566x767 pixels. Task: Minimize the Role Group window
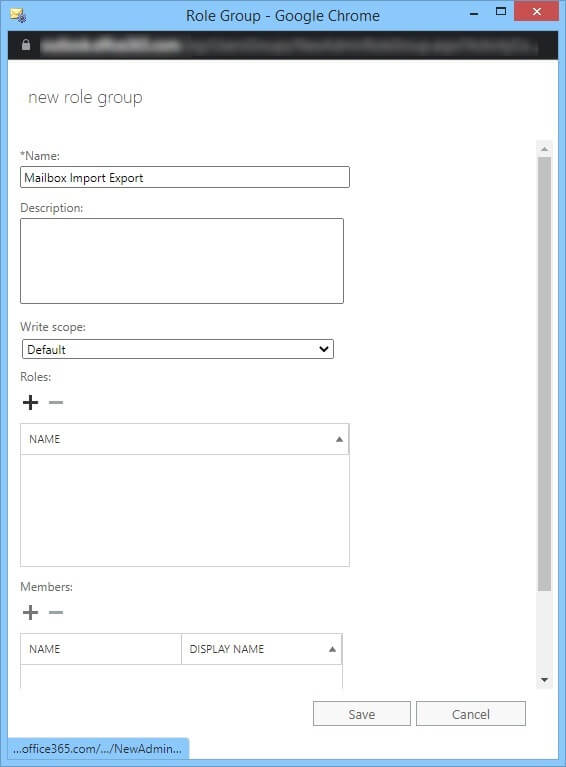[474, 13]
